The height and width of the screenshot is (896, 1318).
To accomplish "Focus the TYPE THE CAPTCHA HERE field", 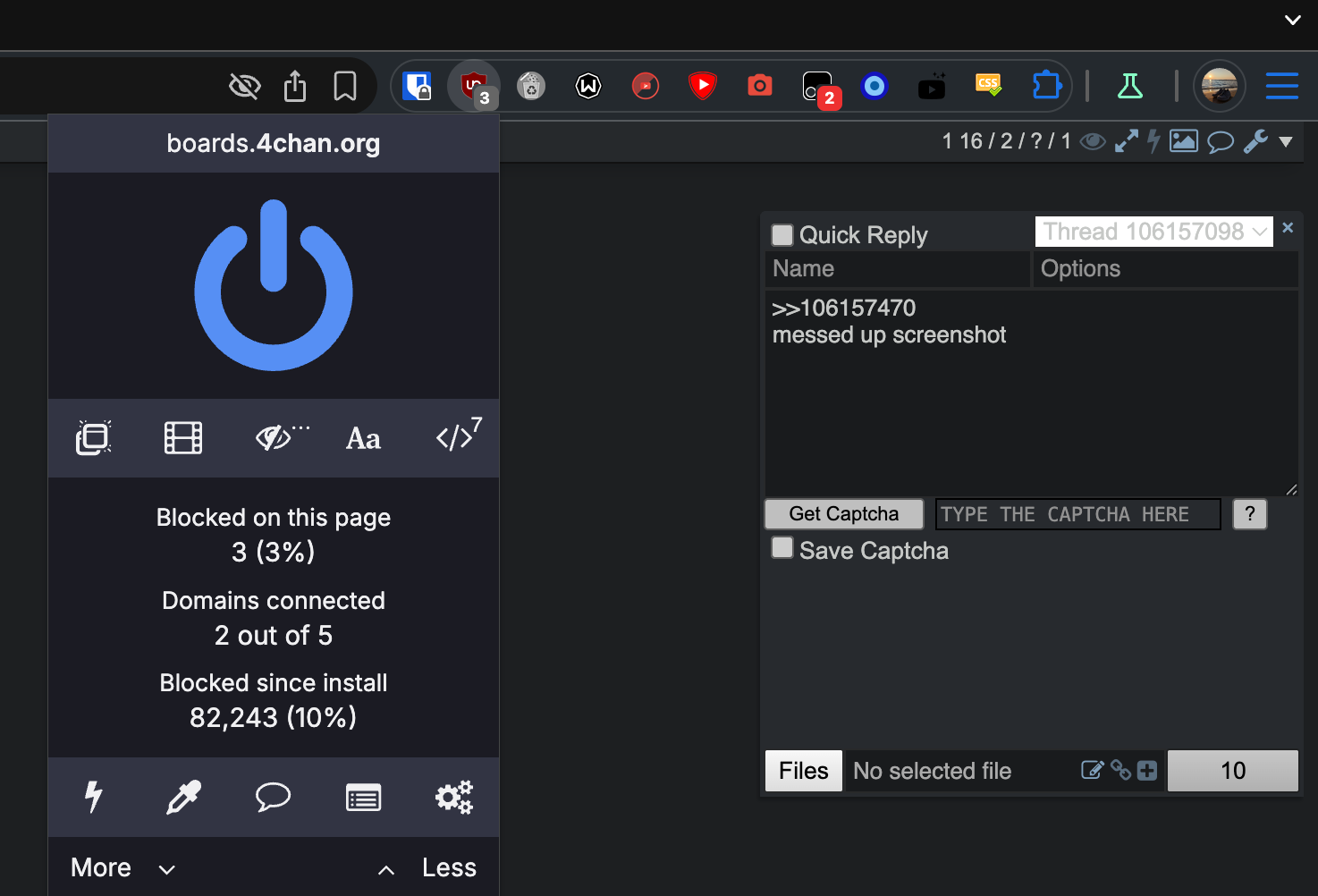I will tap(1078, 514).
